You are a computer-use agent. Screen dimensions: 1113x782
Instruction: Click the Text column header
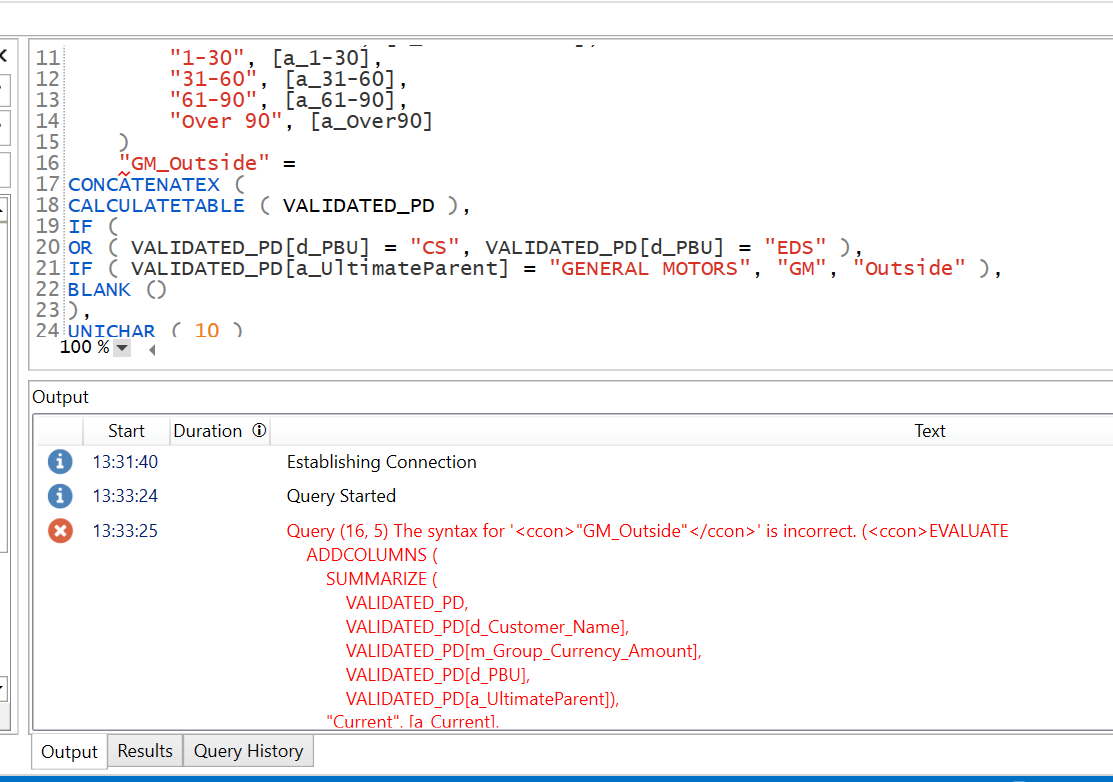[x=929, y=431]
